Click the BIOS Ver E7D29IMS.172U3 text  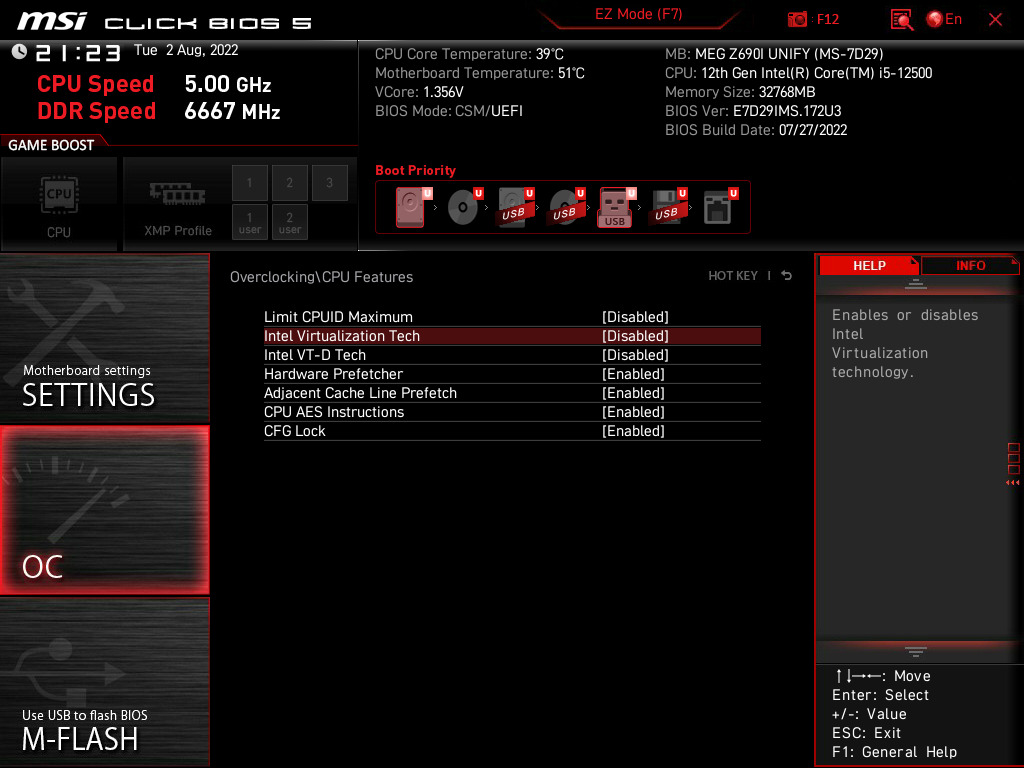(x=753, y=110)
